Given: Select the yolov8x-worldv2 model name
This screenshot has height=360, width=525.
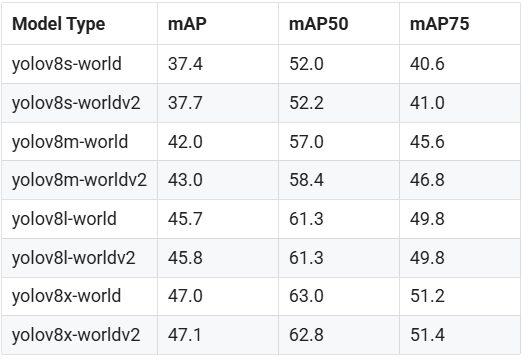Looking at the screenshot, I should pyautogui.click(x=76, y=335).
